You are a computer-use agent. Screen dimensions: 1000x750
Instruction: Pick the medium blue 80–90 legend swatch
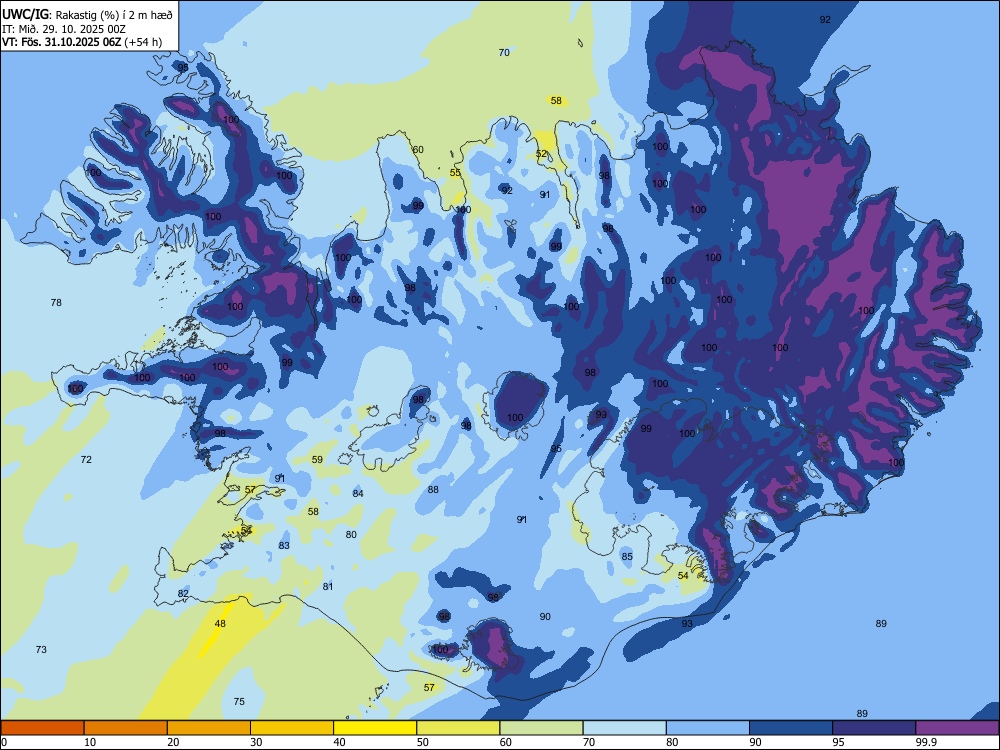point(708,728)
